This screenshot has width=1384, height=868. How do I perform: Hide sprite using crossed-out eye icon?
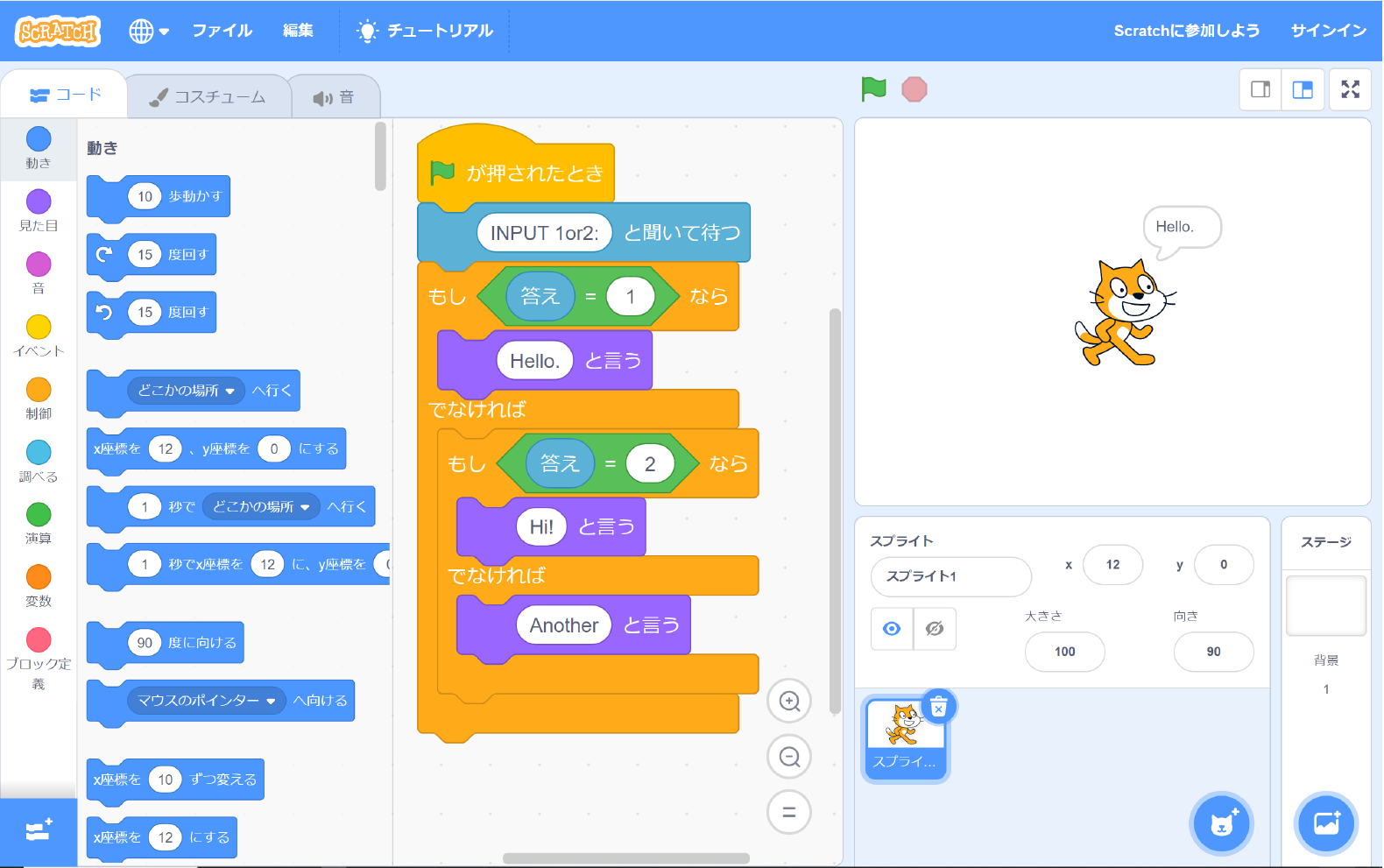[x=935, y=629]
